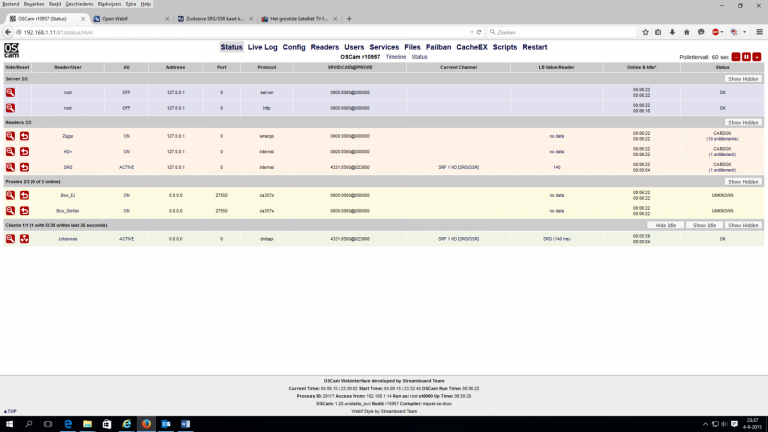Show hidden entries in Proxies section
768x432 pixels.
tap(743, 181)
